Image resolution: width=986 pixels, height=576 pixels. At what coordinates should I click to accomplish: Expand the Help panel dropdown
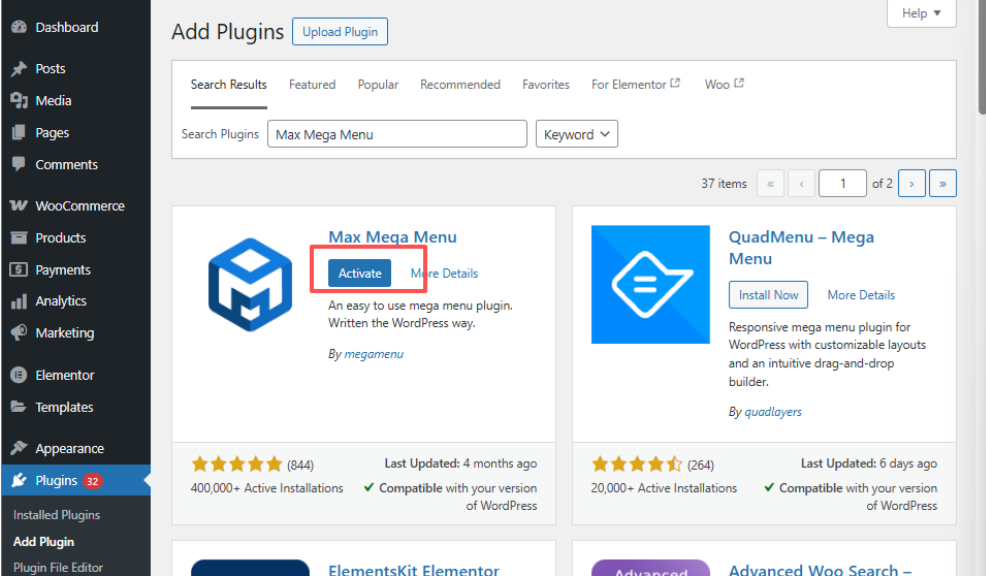(921, 13)
